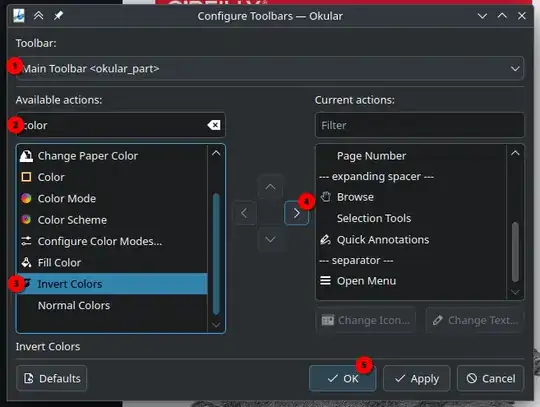
Task: Select the Fill Color action
Action: click(112, 263)
